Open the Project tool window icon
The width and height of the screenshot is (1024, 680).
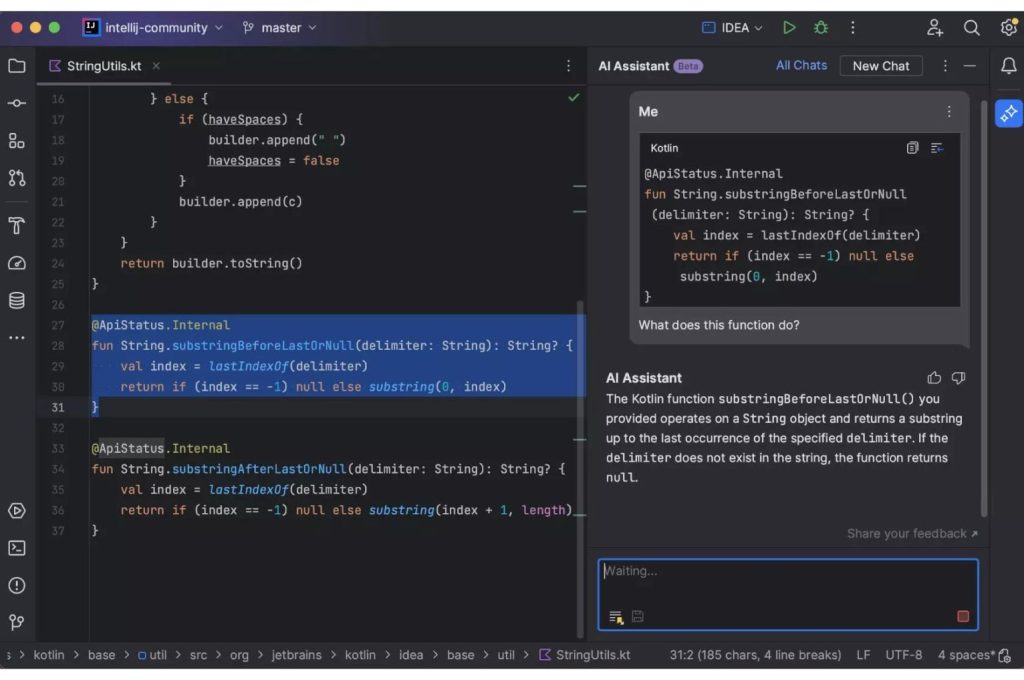[16, 66]
